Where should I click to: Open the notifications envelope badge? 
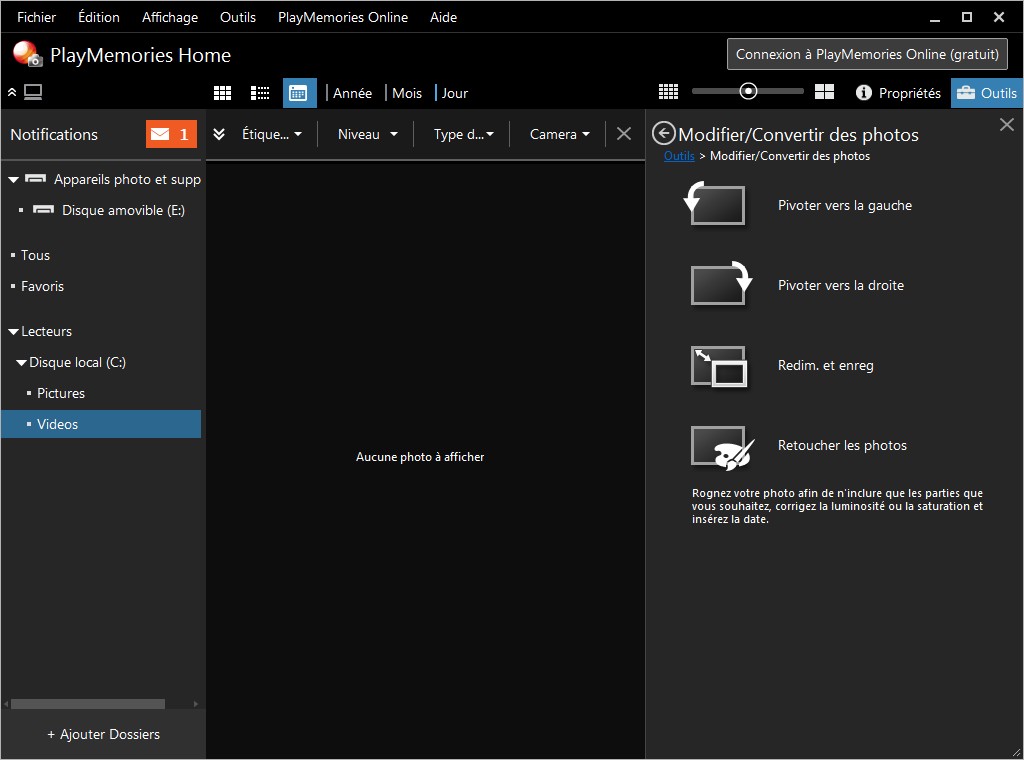(x=171, y=134)
